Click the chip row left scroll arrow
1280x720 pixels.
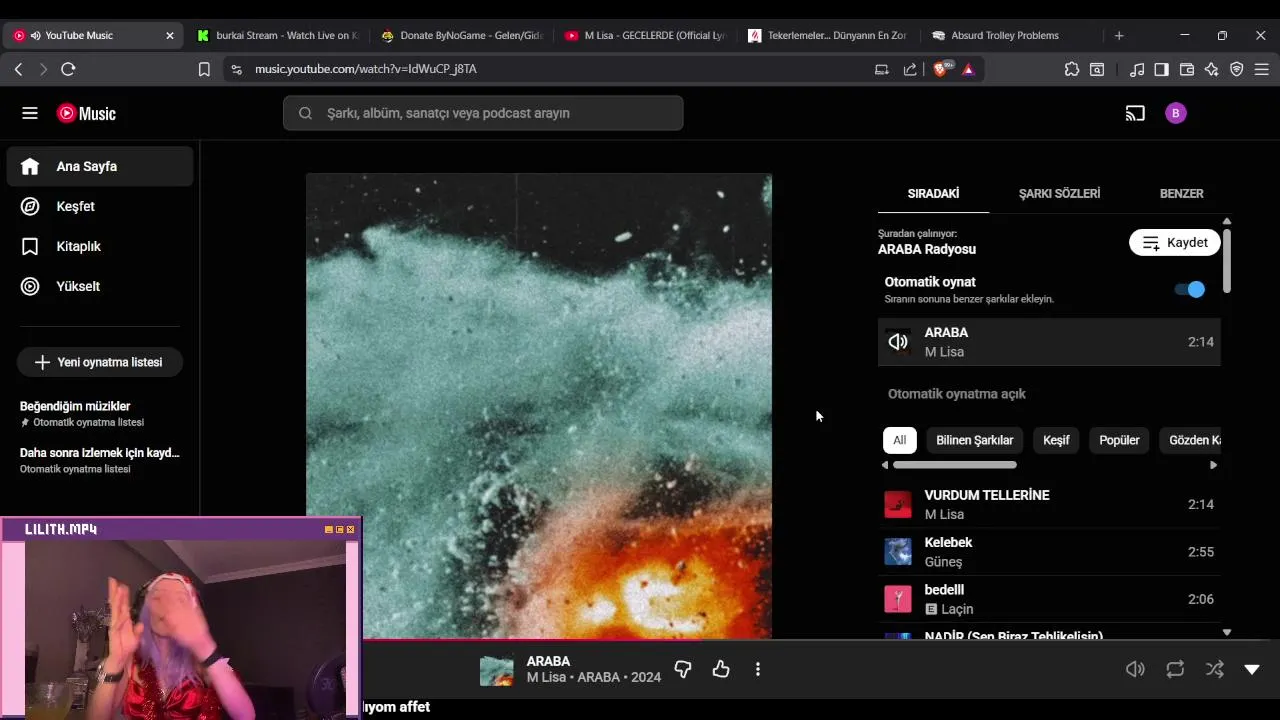pos(885,465)
